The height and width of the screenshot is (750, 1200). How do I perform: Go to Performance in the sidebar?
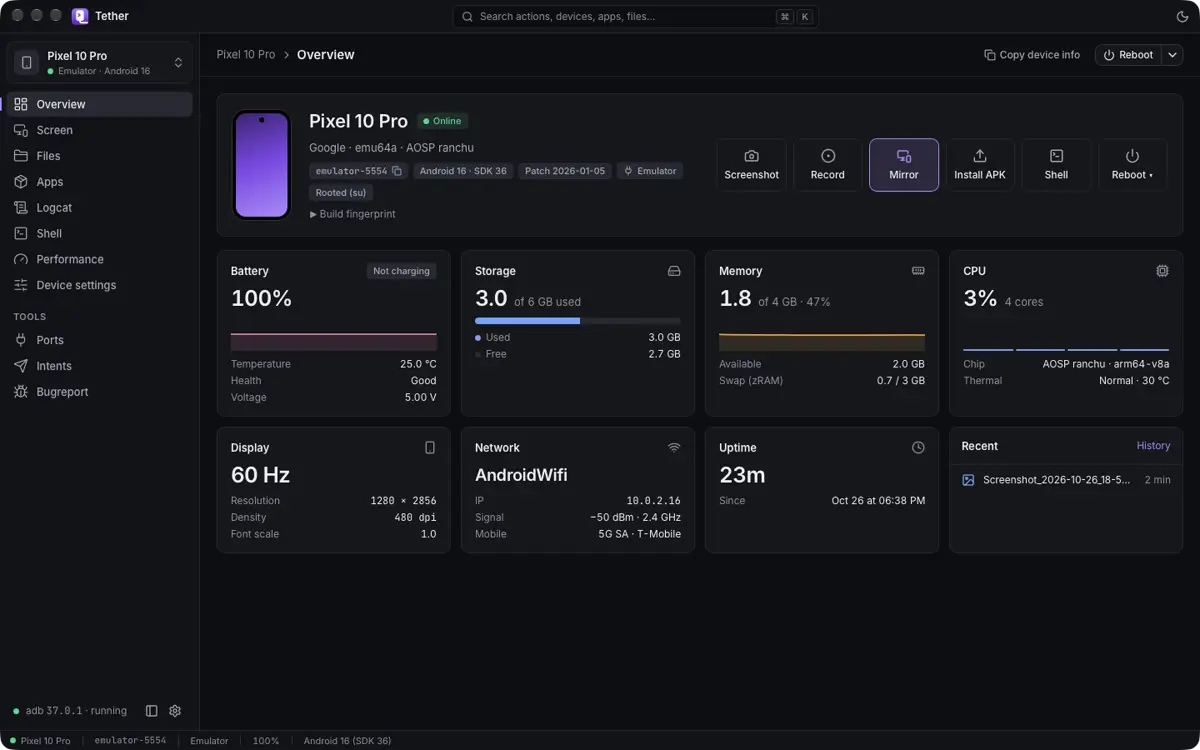pyautogui.click(x=99, y=259)
